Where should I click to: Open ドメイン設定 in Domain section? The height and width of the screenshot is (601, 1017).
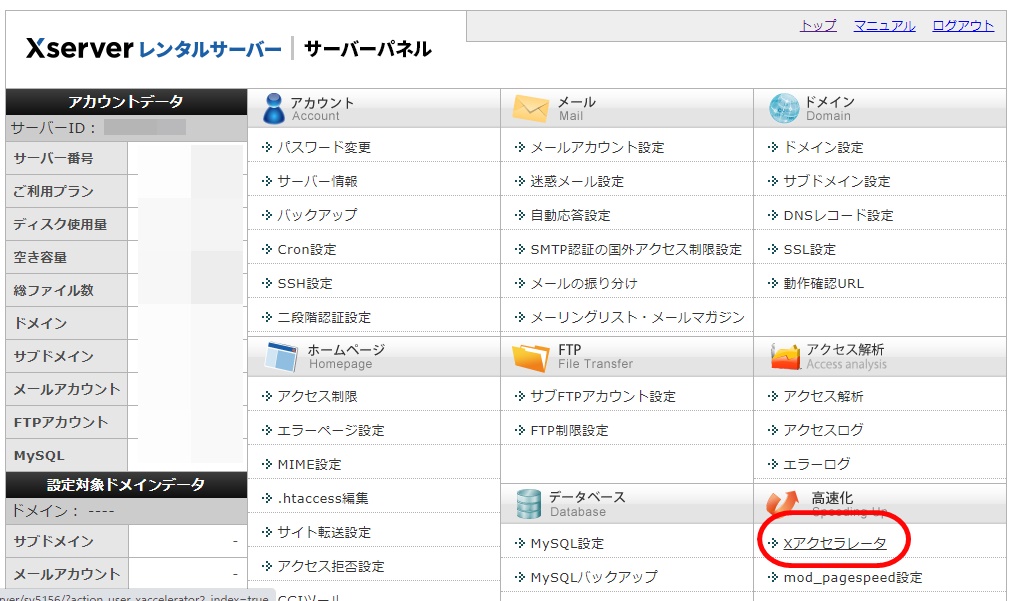pyautogui.click(x=823, y=147)
